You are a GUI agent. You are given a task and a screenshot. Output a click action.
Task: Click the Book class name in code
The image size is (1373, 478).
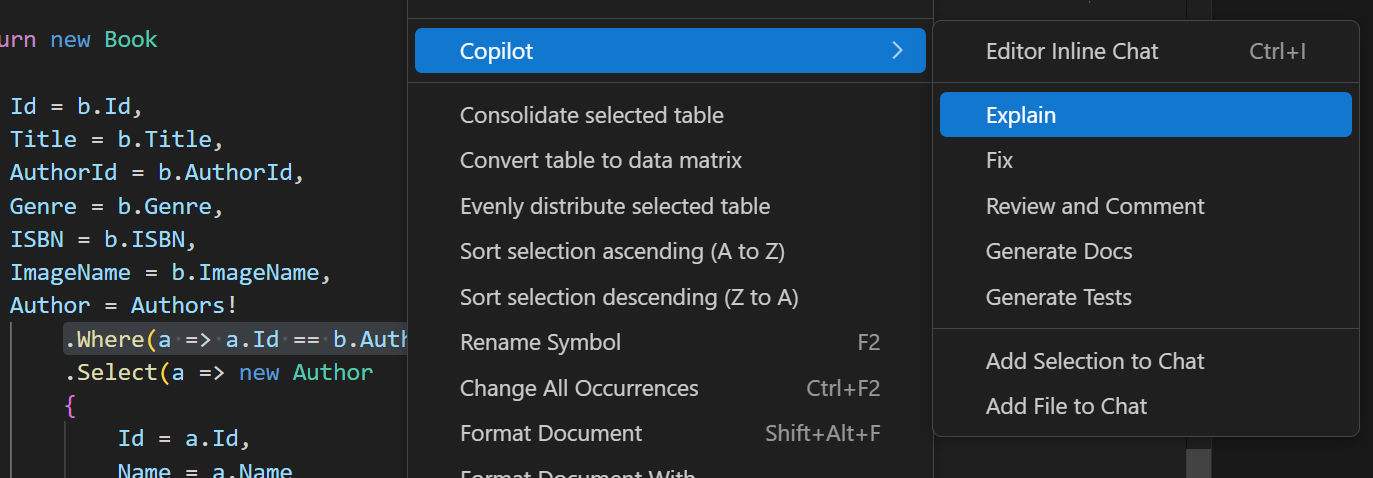pos(131,39)
